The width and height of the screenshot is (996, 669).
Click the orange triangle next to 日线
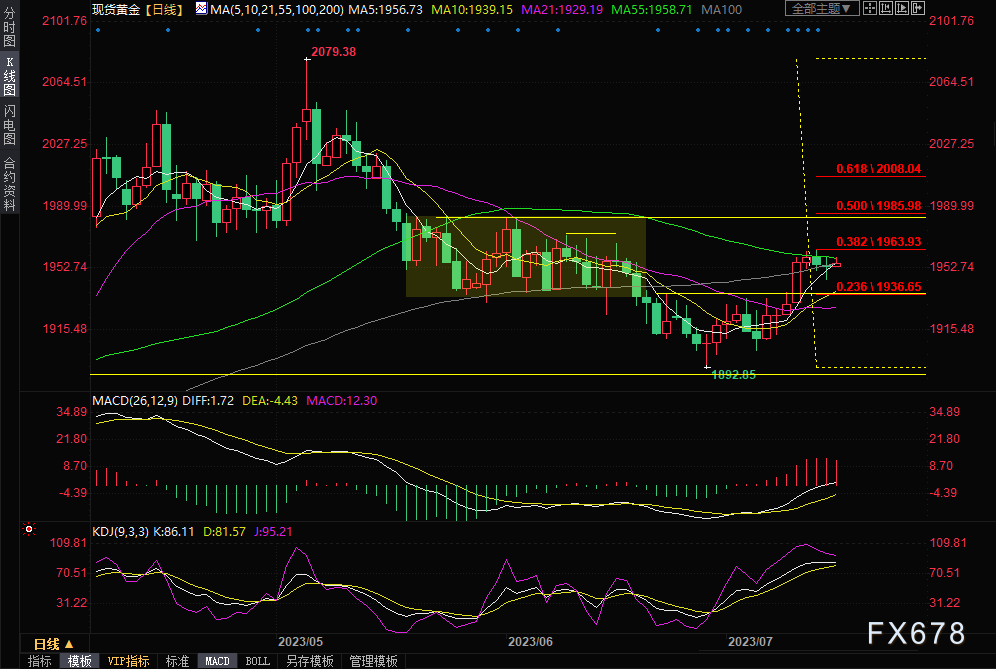coord(68,644)
